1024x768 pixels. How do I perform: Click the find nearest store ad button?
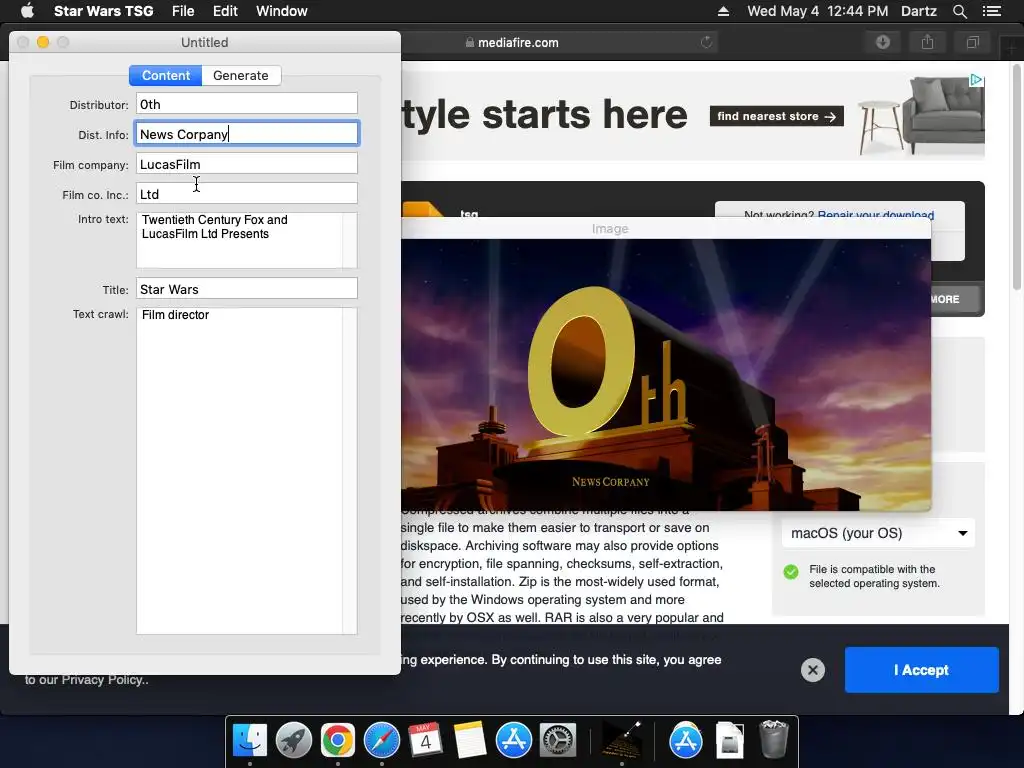tap(776, 116)
